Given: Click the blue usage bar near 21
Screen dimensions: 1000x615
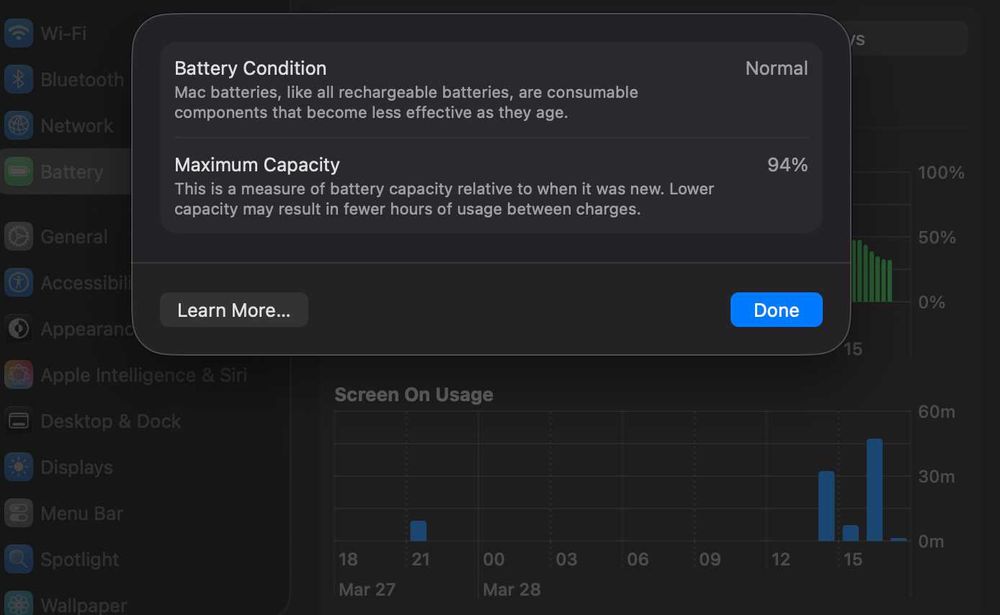Looking at the screenshot, I should (x=418, y=531).
